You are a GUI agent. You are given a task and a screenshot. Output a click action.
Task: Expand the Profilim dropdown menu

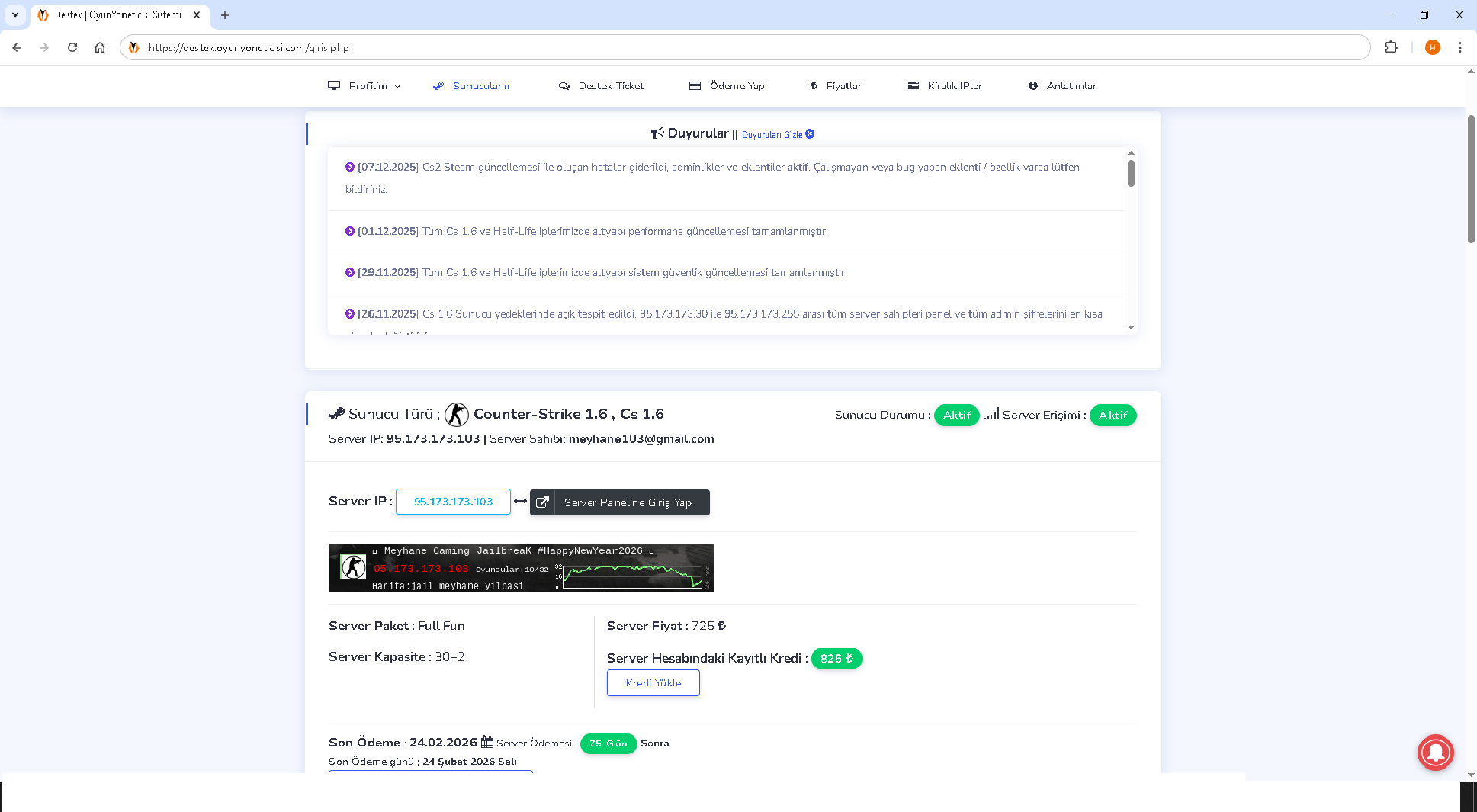364,86
